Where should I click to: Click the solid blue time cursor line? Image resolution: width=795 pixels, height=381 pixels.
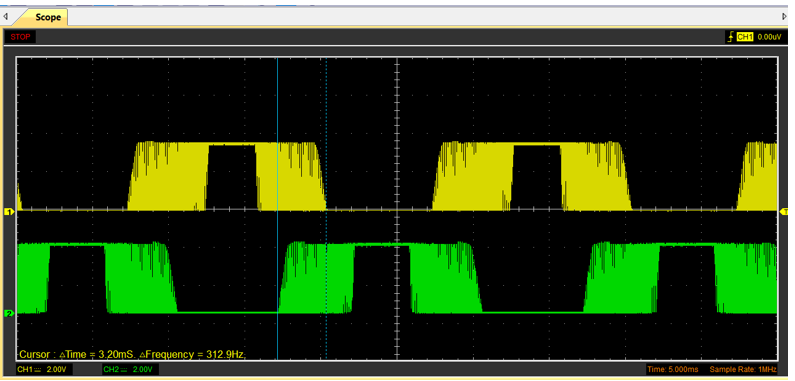(277, 208)
